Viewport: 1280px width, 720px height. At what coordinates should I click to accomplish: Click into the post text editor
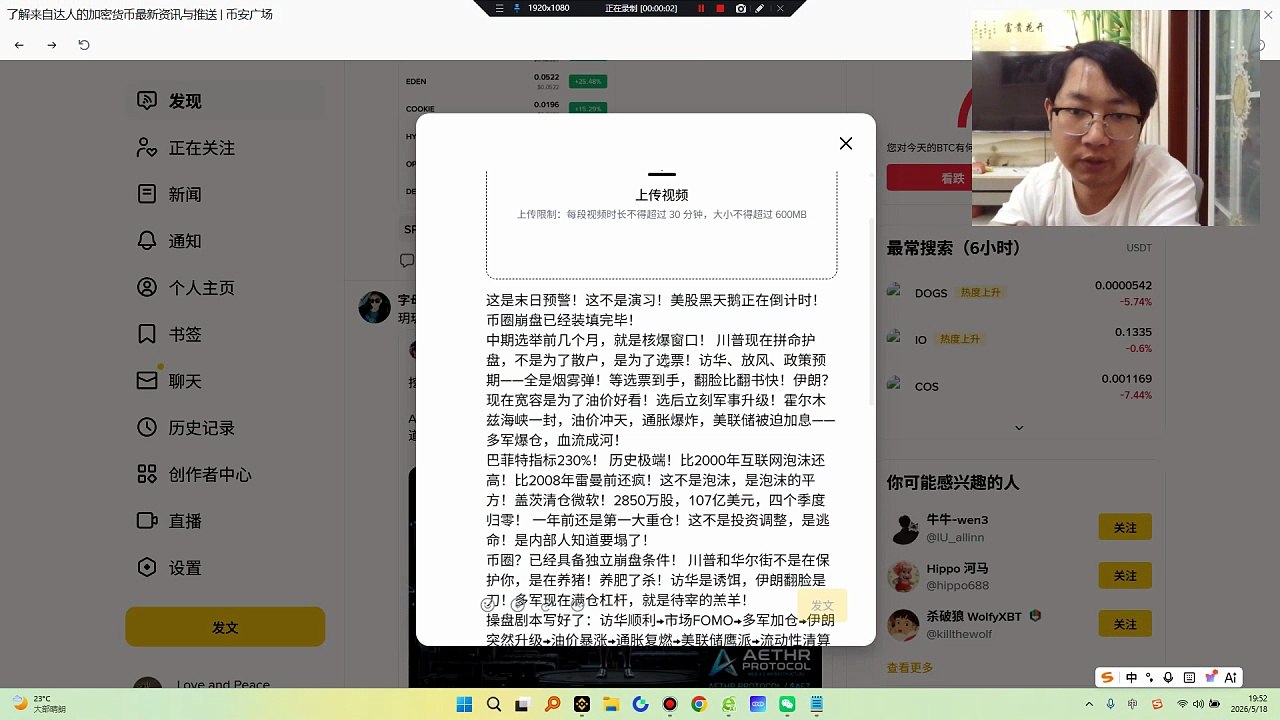(x=661, y=468)
